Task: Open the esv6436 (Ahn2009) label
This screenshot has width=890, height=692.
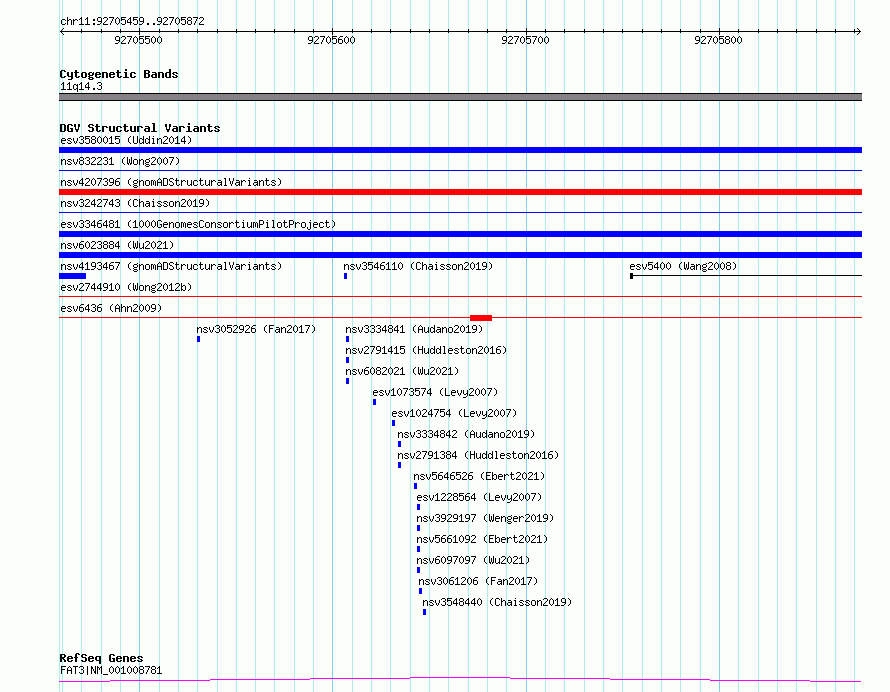Action: 111,308
